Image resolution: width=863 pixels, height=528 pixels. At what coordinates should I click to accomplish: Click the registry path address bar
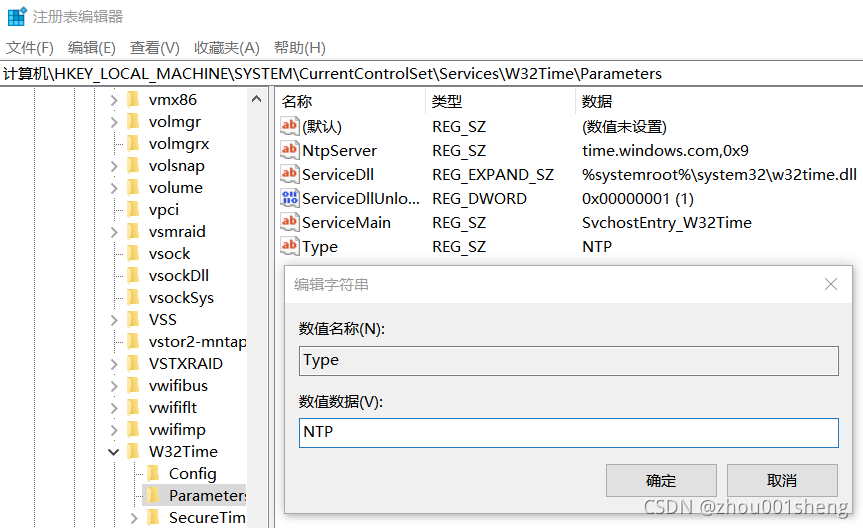[432, 73]
